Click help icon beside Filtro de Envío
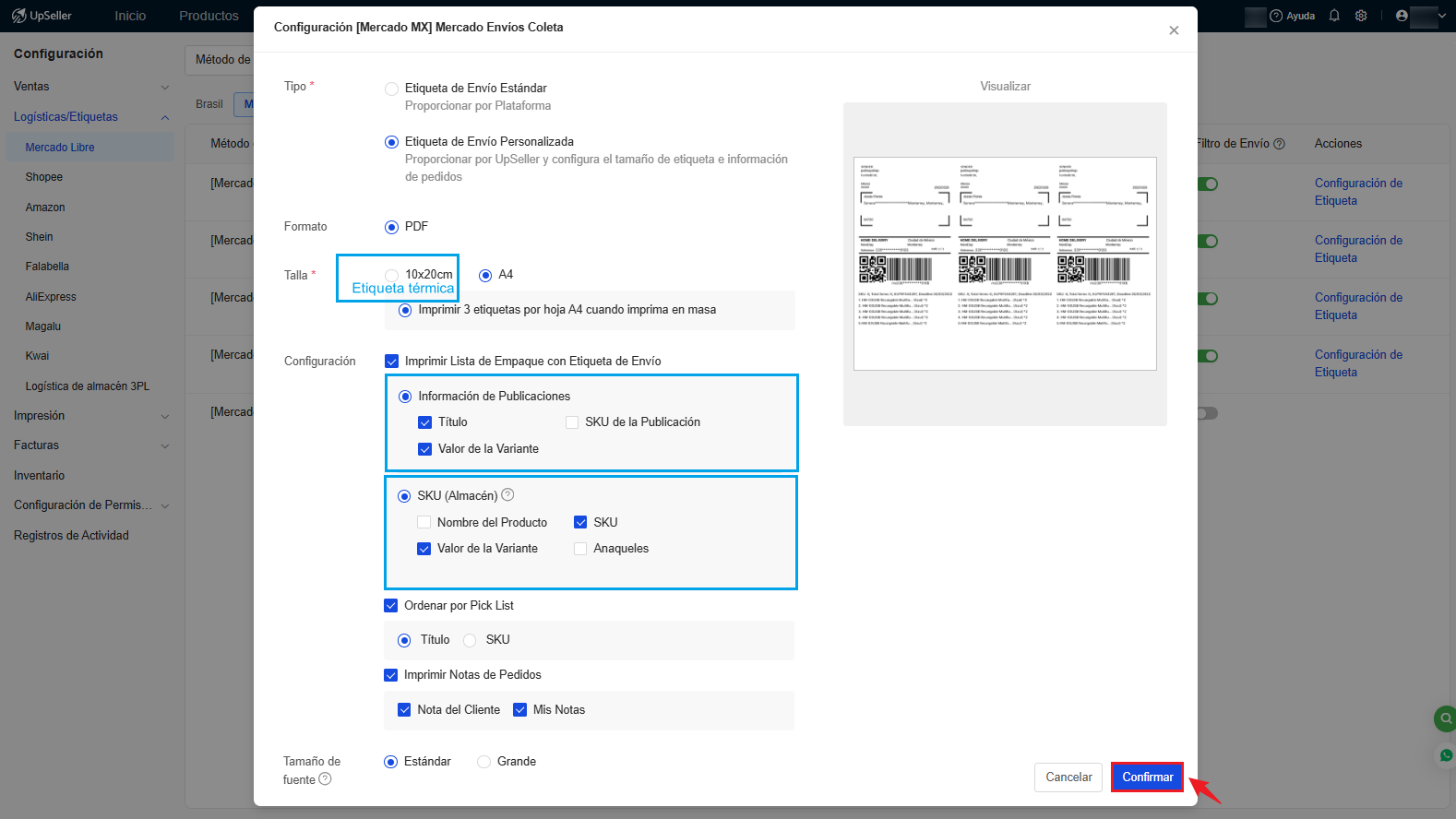The height and width of the screenshot is (819, 1456). pos(1279,144)
